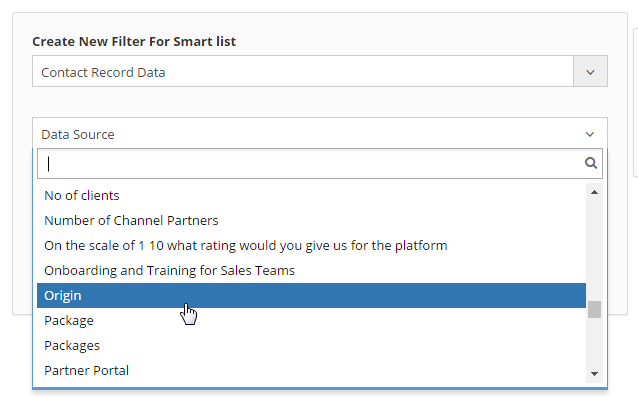Click the Contact Record Data select box
Viewport: 638px width, 397px height.
[x=303, y=72]
